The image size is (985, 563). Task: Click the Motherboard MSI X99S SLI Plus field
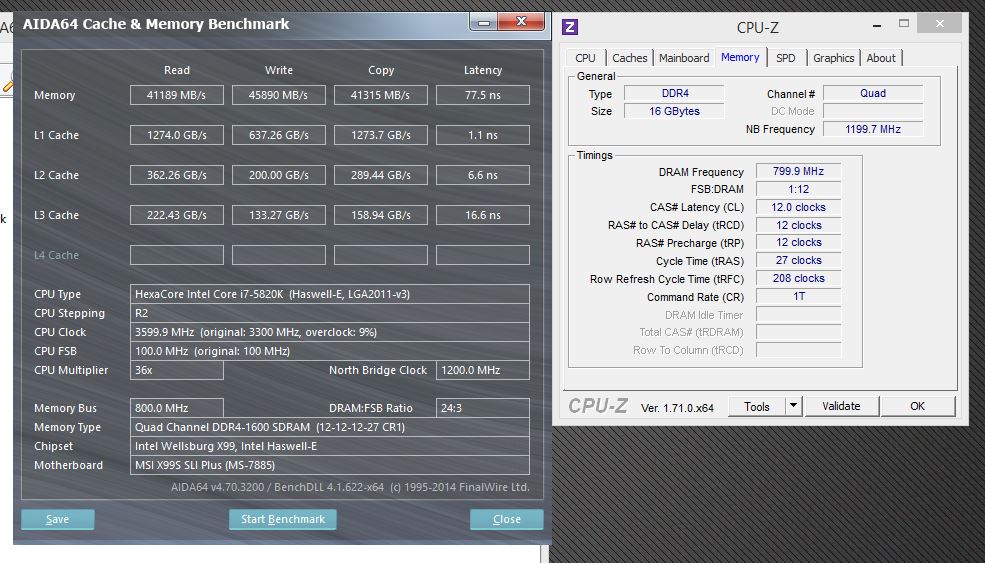tap(330, 465)
